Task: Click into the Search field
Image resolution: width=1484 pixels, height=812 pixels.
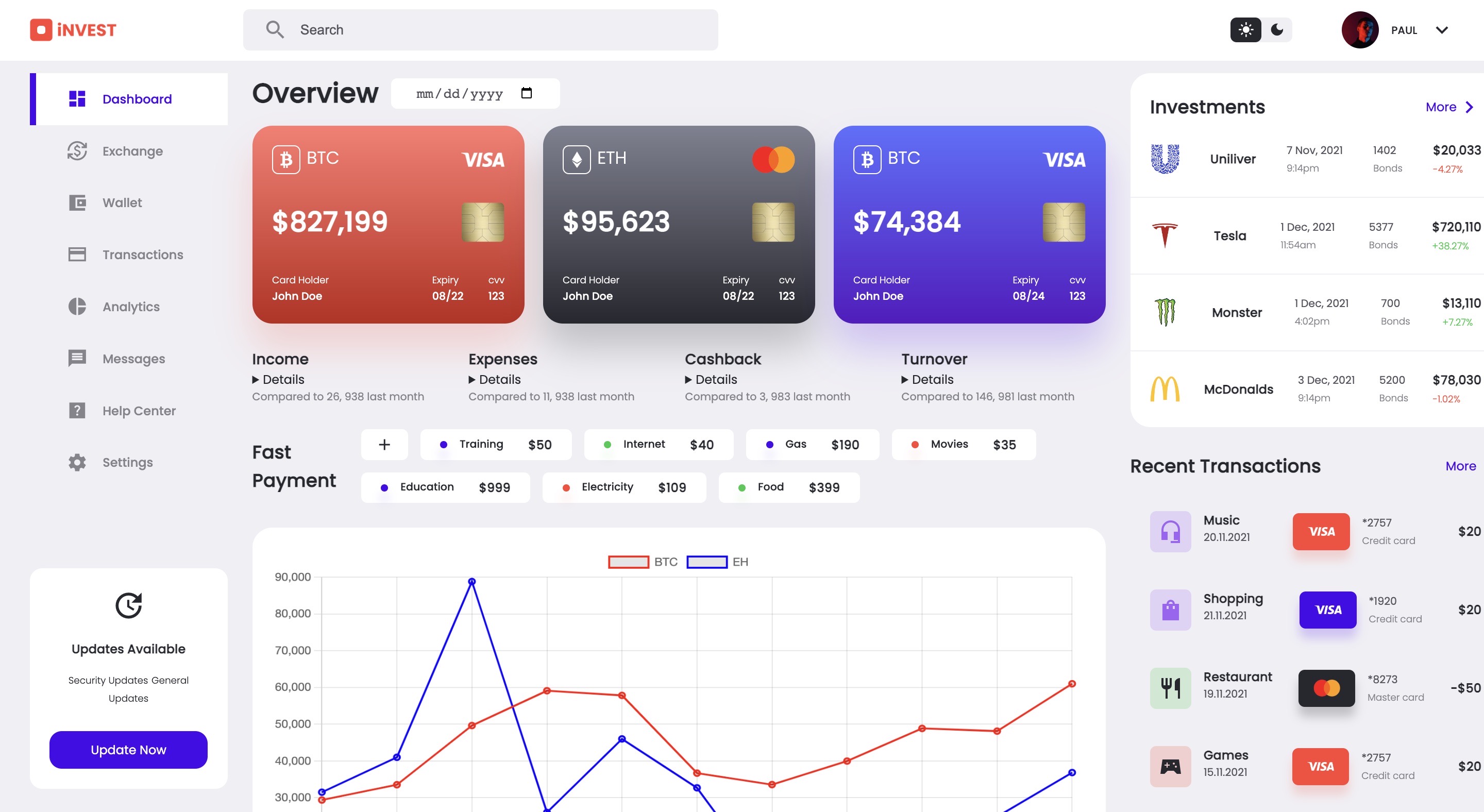Action: click(480, 30)
